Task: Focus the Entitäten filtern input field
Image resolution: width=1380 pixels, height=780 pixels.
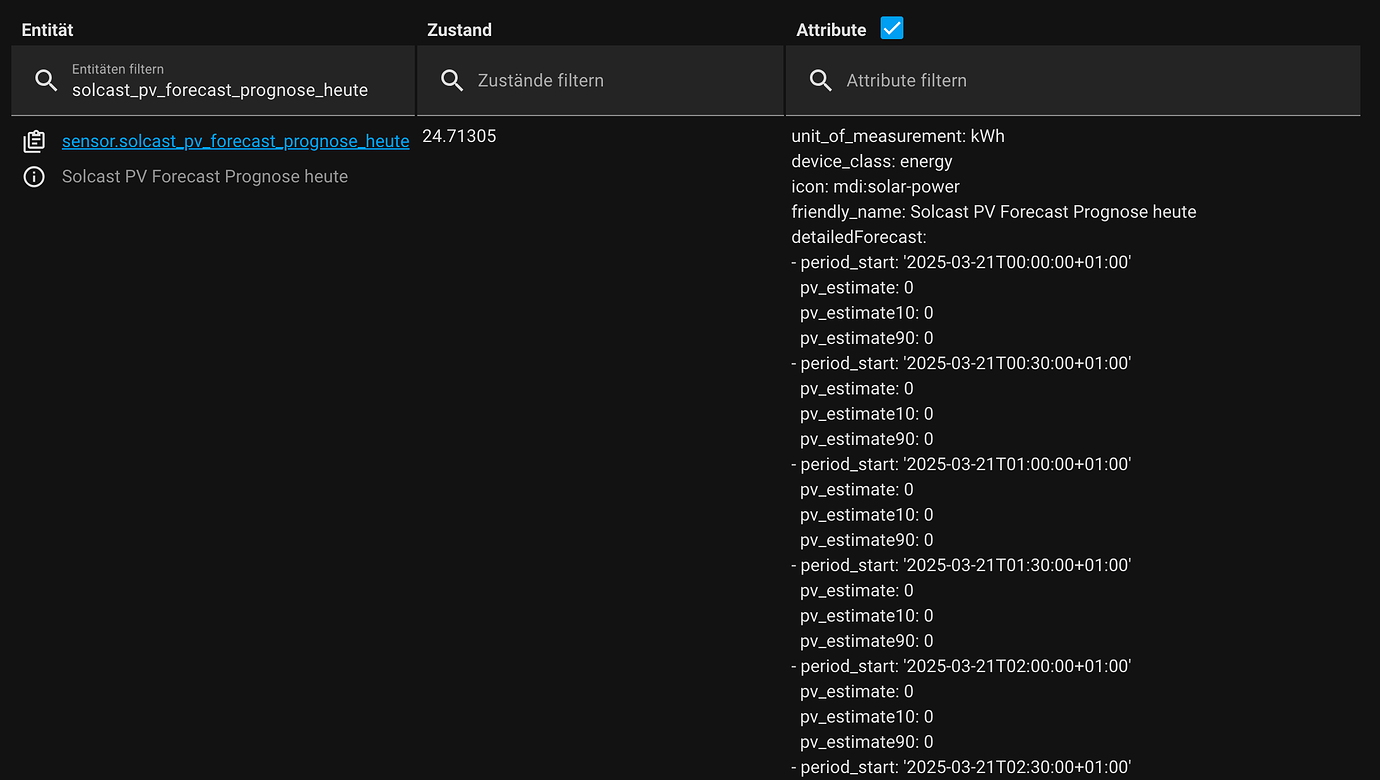Action: [213, 81]
